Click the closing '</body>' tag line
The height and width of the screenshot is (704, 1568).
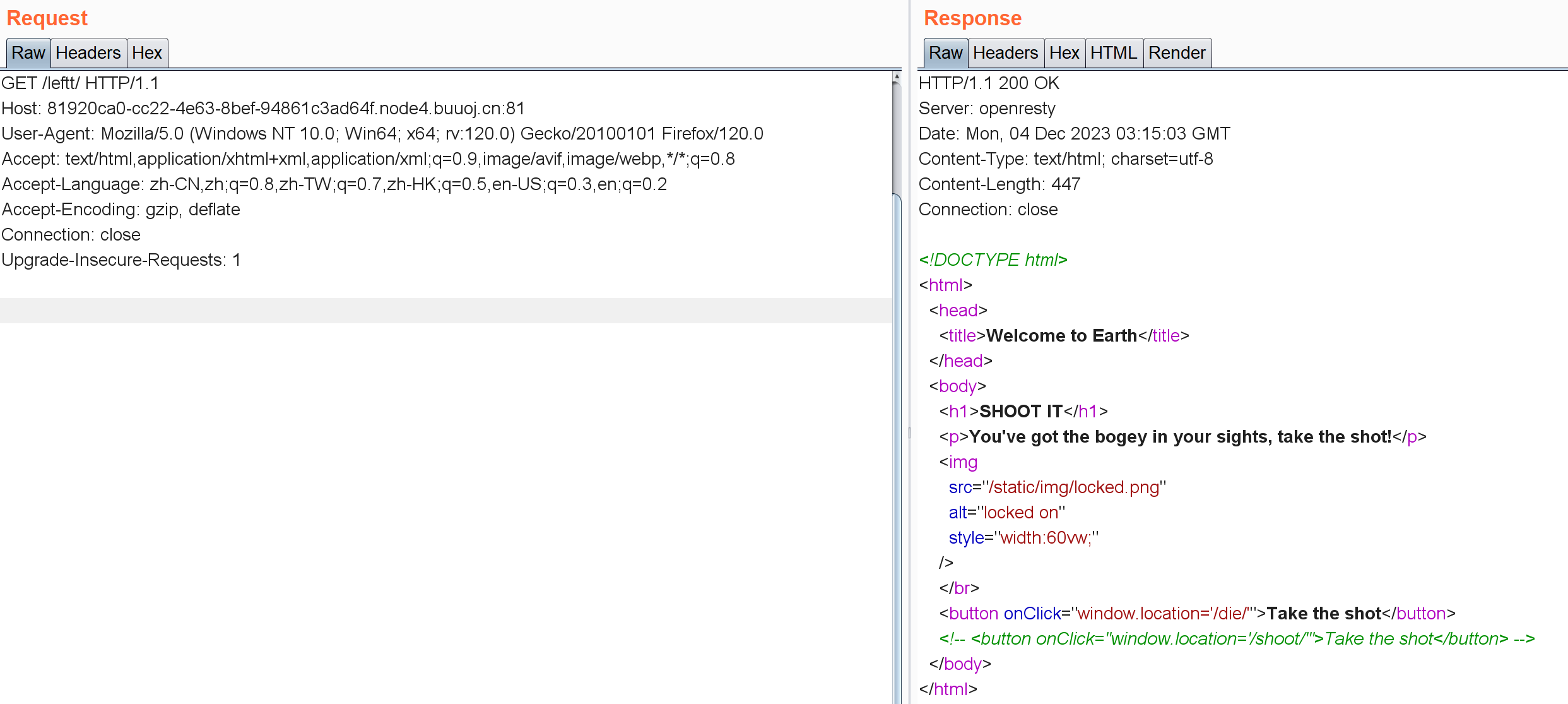coord(960,664)
